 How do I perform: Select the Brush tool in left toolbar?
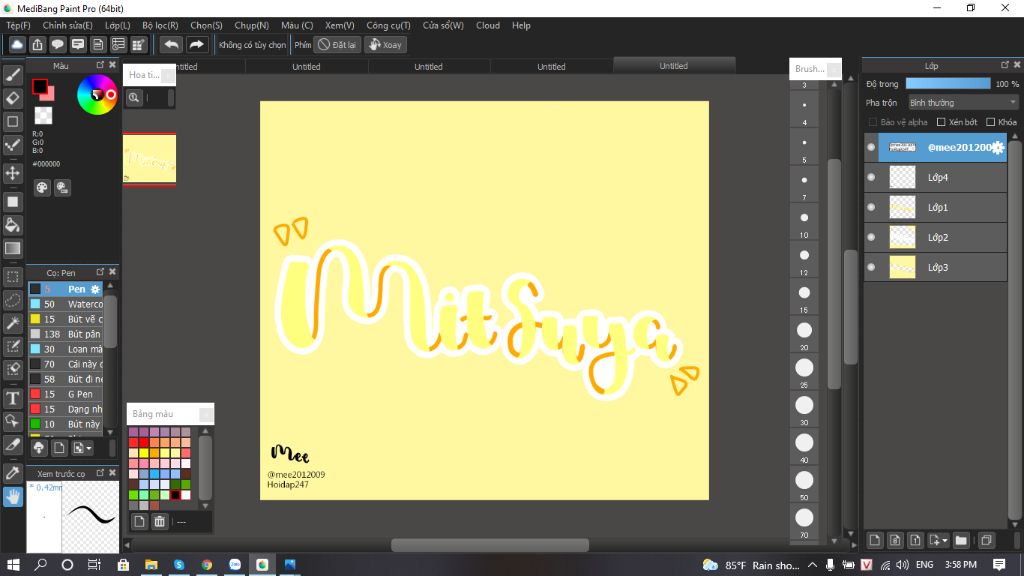pyautogui.click(x=12, y=75)
